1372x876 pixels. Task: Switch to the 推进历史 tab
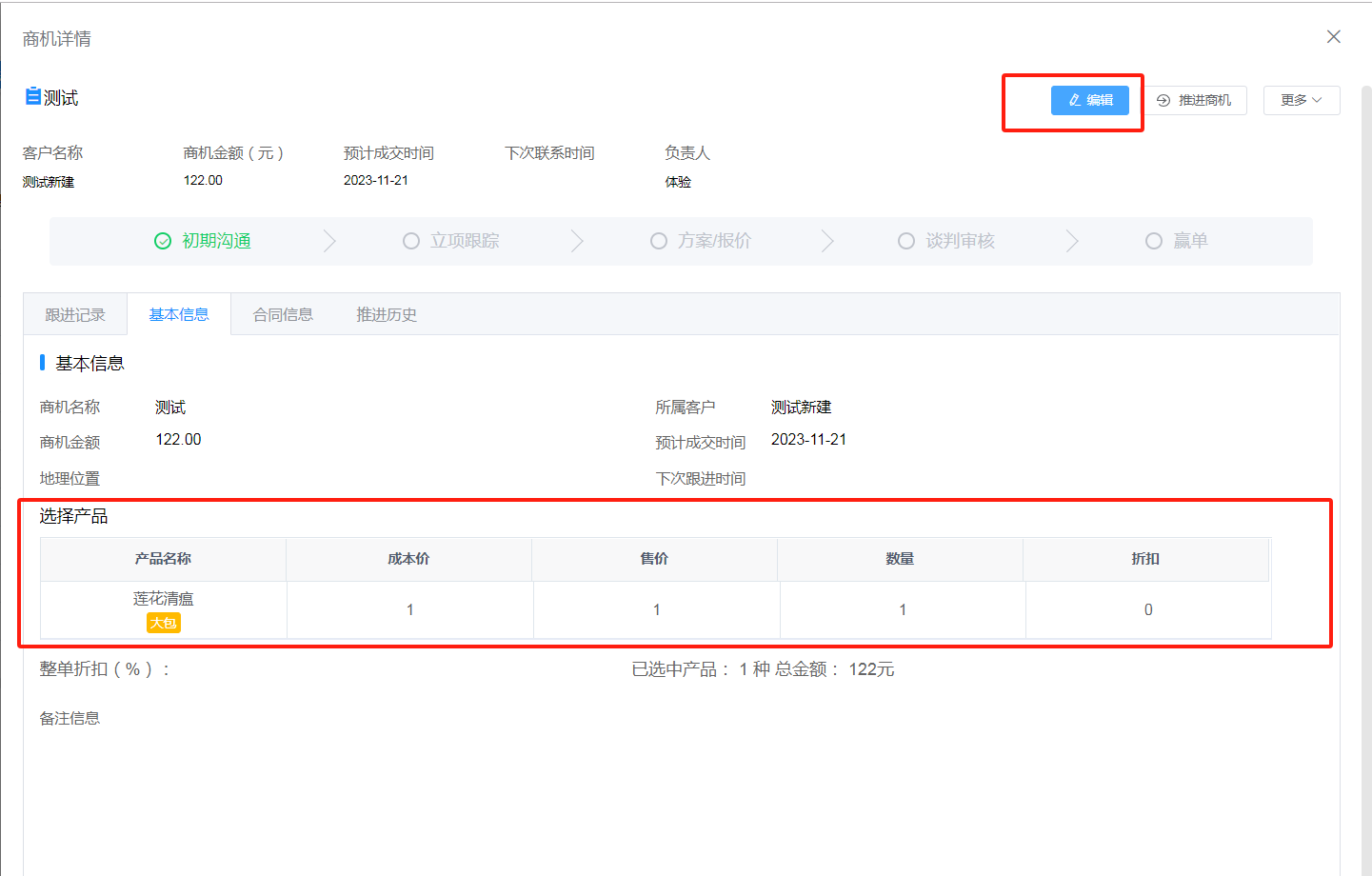[x=386, y=315]
